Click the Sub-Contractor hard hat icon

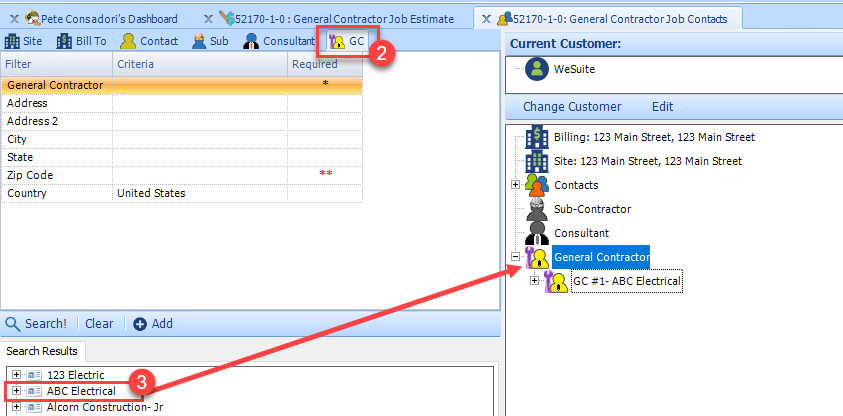tap(536, 209)
